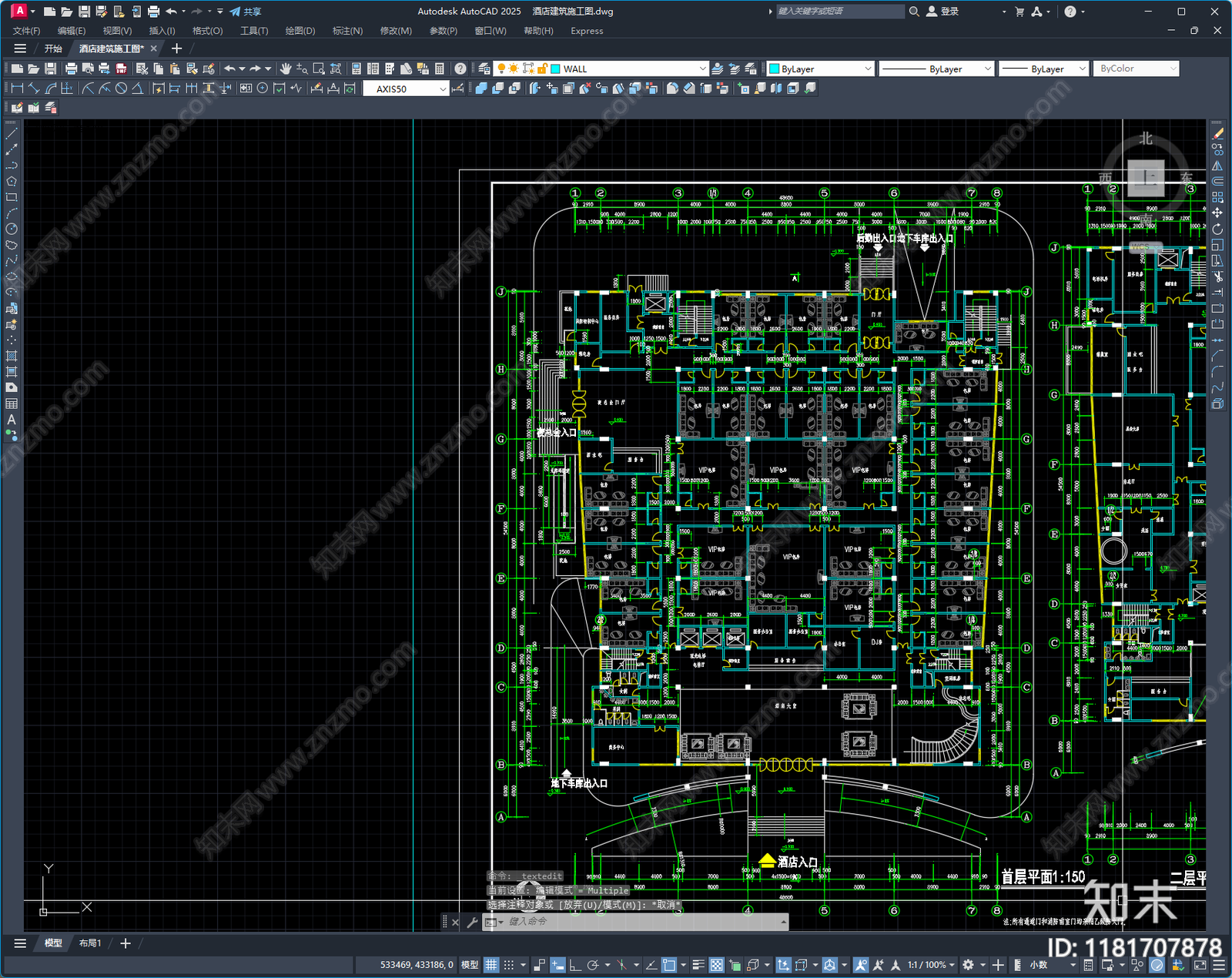
Task: Switch to the 开始 tab
Action: [x=53, y=49]
